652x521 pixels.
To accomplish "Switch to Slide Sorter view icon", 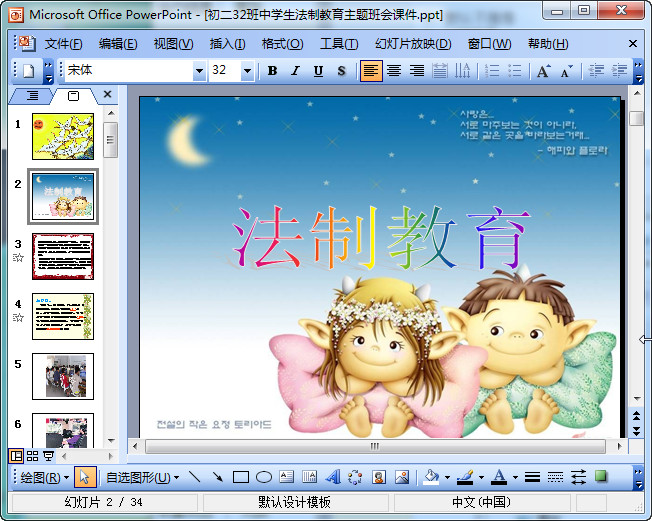I will coord(32,456).
